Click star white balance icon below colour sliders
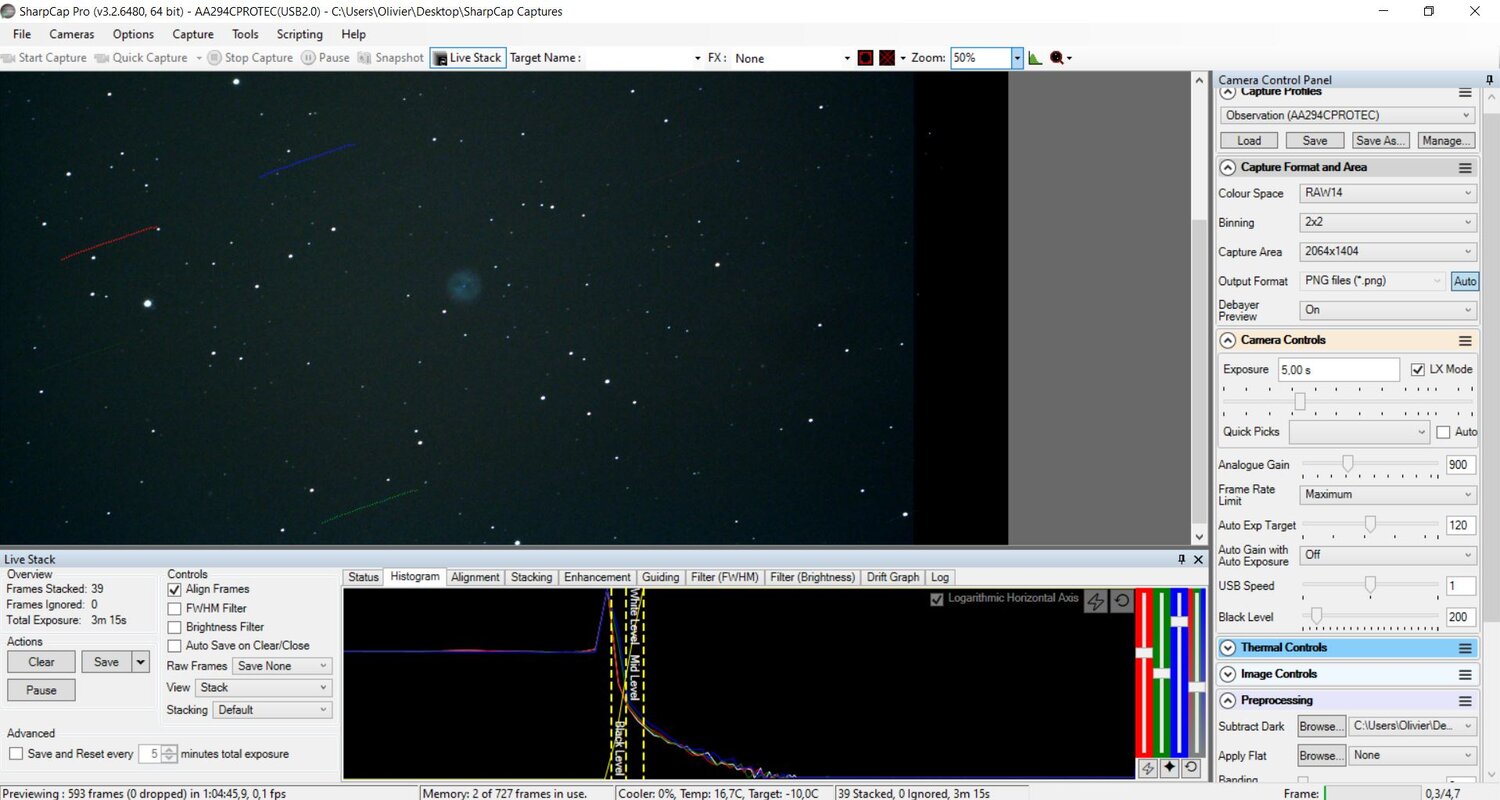This screenshot has height=800, width=1500. 1169,767
